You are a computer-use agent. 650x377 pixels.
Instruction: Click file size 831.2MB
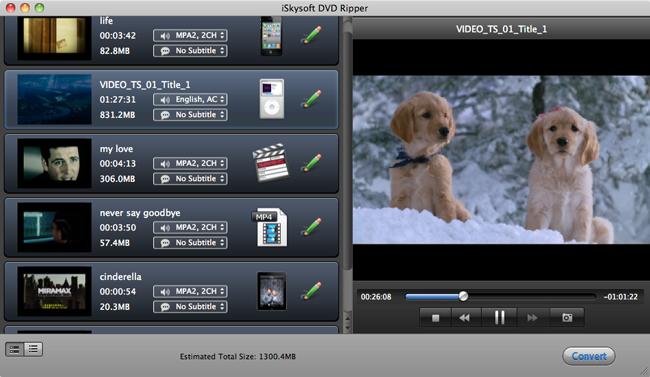117,115
